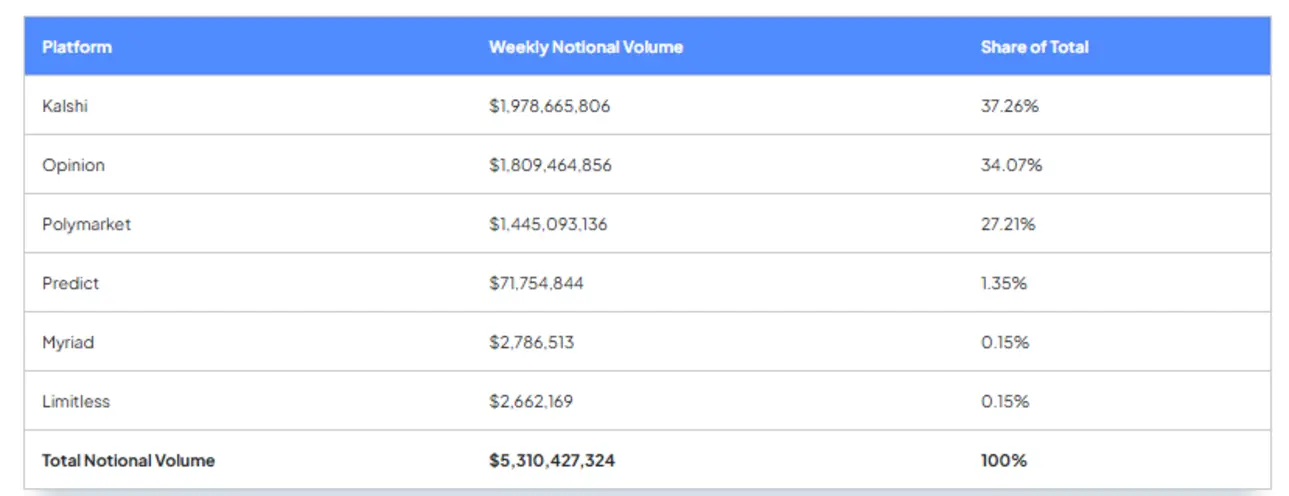
Task: Click Limitless's volume value $2,662,169
Action: pos(531,401)
